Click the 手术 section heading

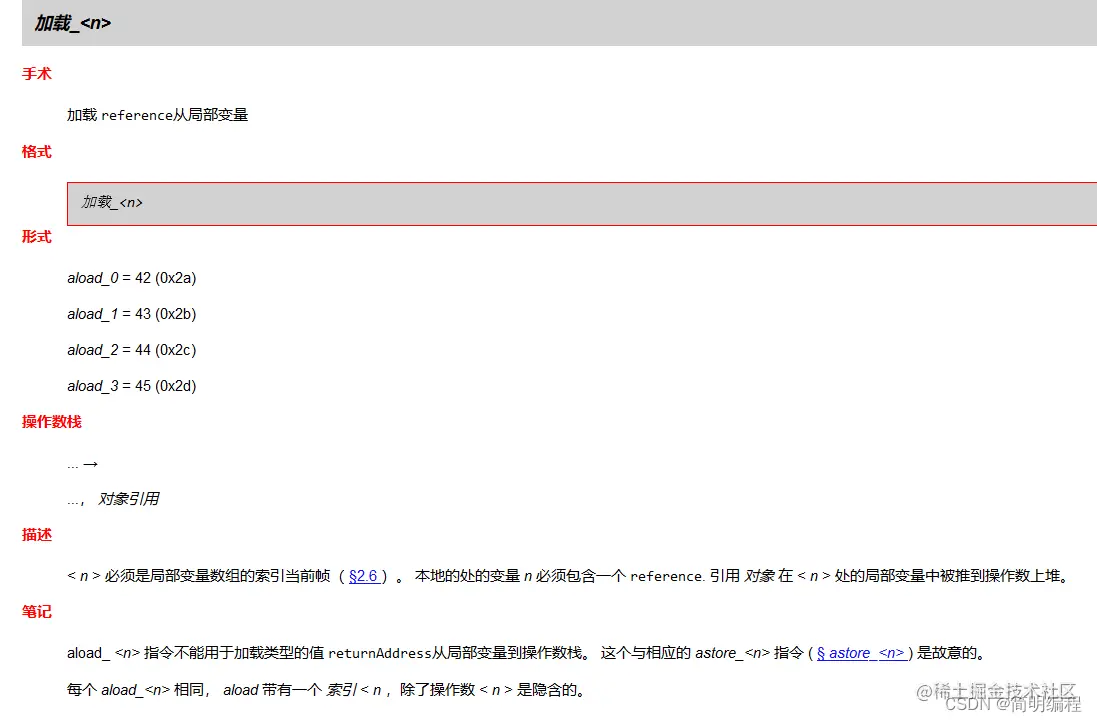tap(36, 73)
